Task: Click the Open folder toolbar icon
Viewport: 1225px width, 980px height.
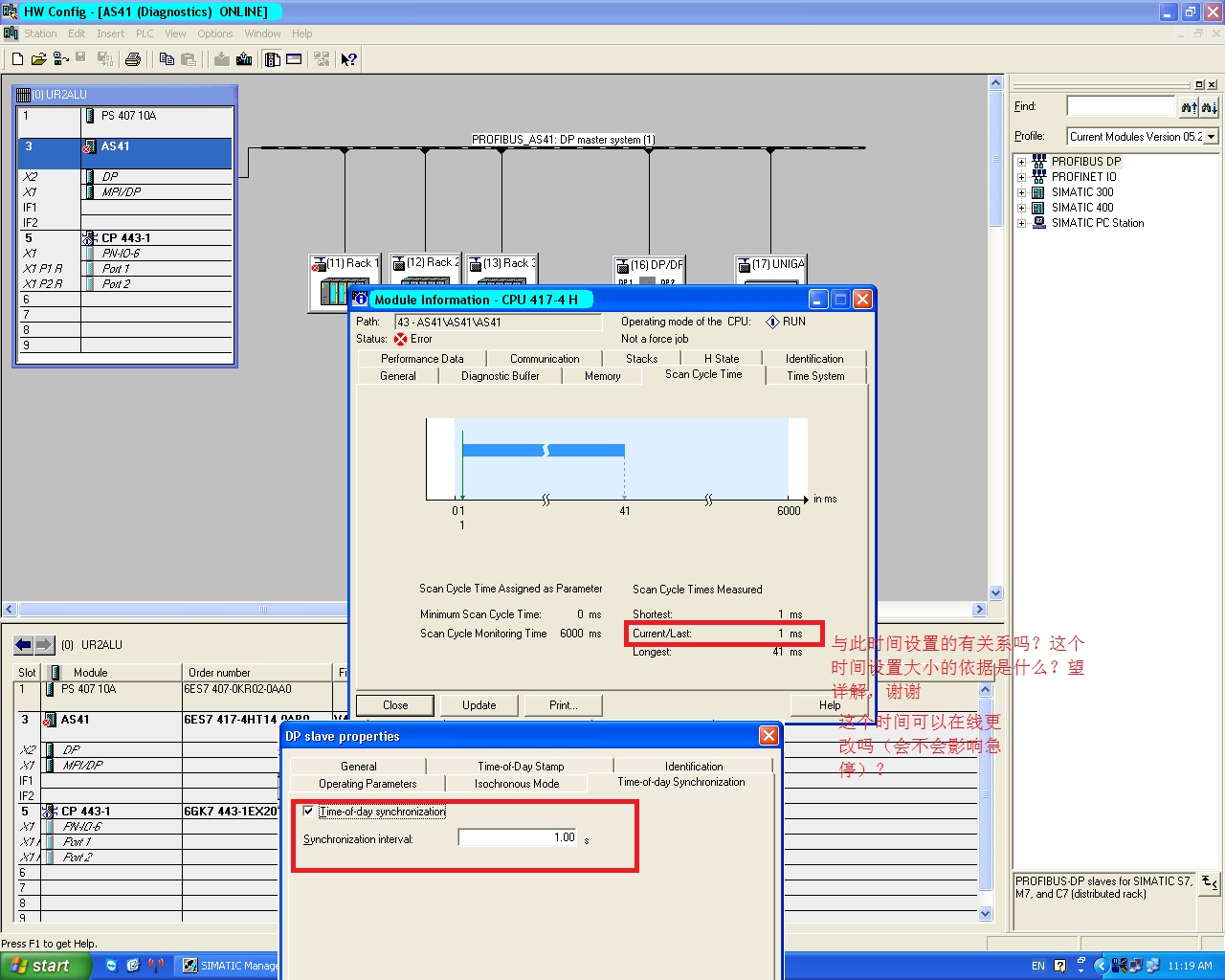Action: [x=38, y=59]
